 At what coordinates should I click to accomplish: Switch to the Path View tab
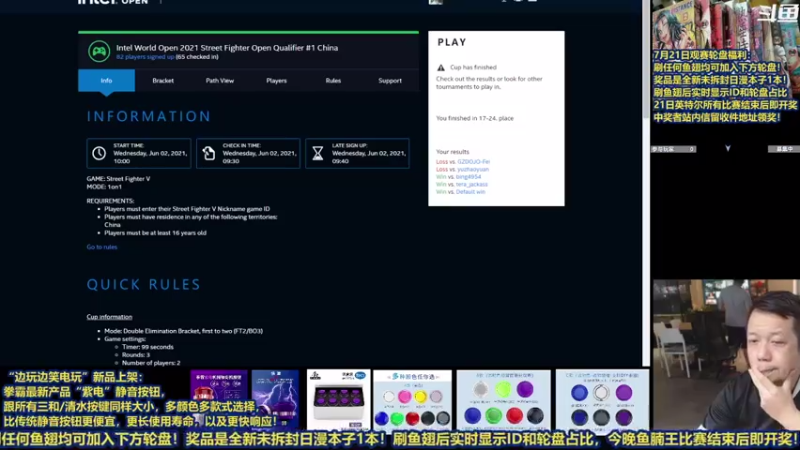[x=220, y=81]
